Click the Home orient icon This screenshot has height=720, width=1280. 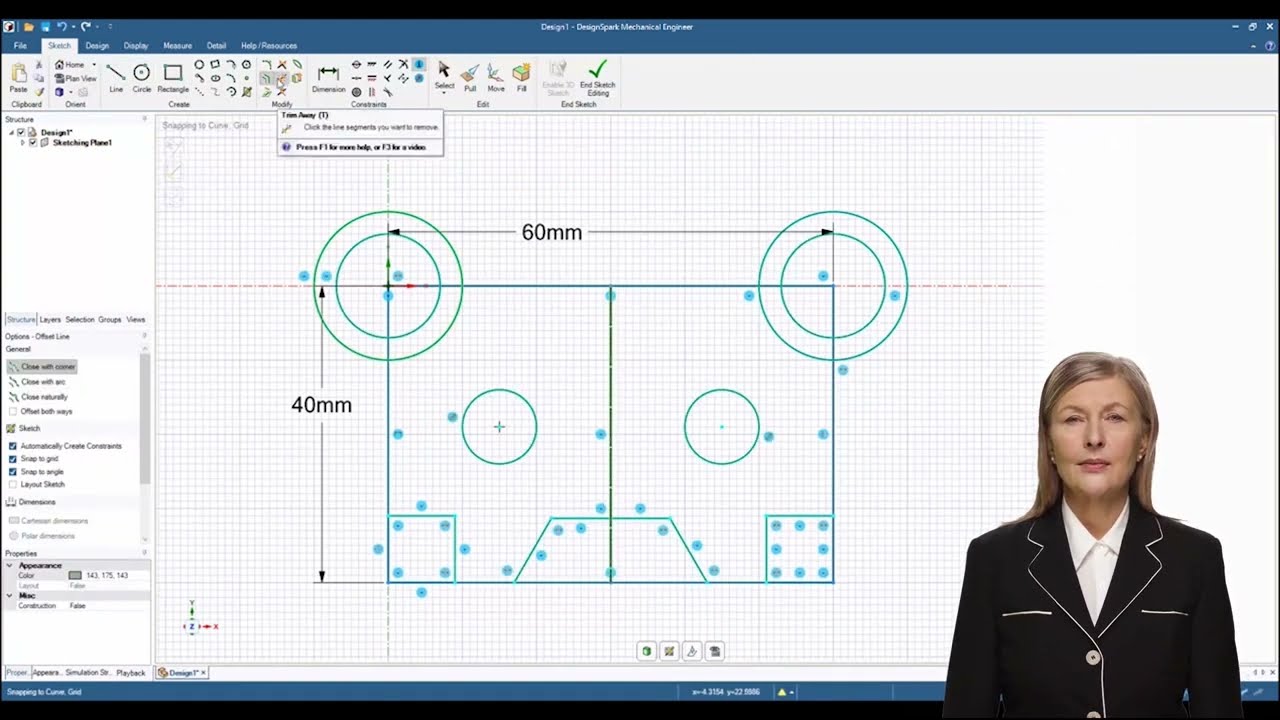pos(59,65)
